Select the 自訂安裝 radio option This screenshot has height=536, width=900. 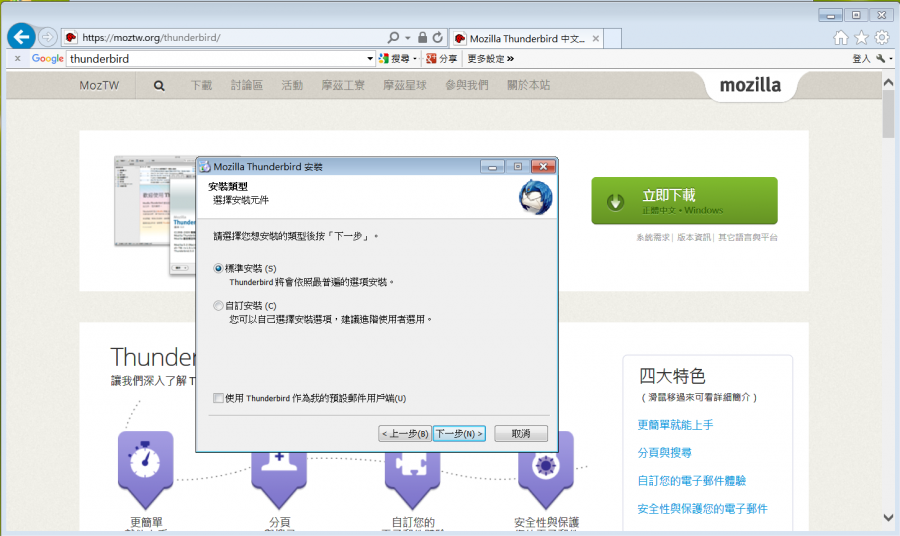[219, 306]
